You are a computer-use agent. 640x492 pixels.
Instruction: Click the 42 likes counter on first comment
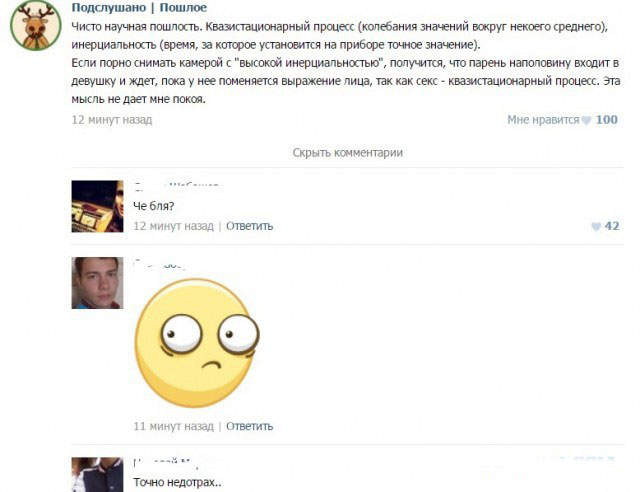coord(612,226)
